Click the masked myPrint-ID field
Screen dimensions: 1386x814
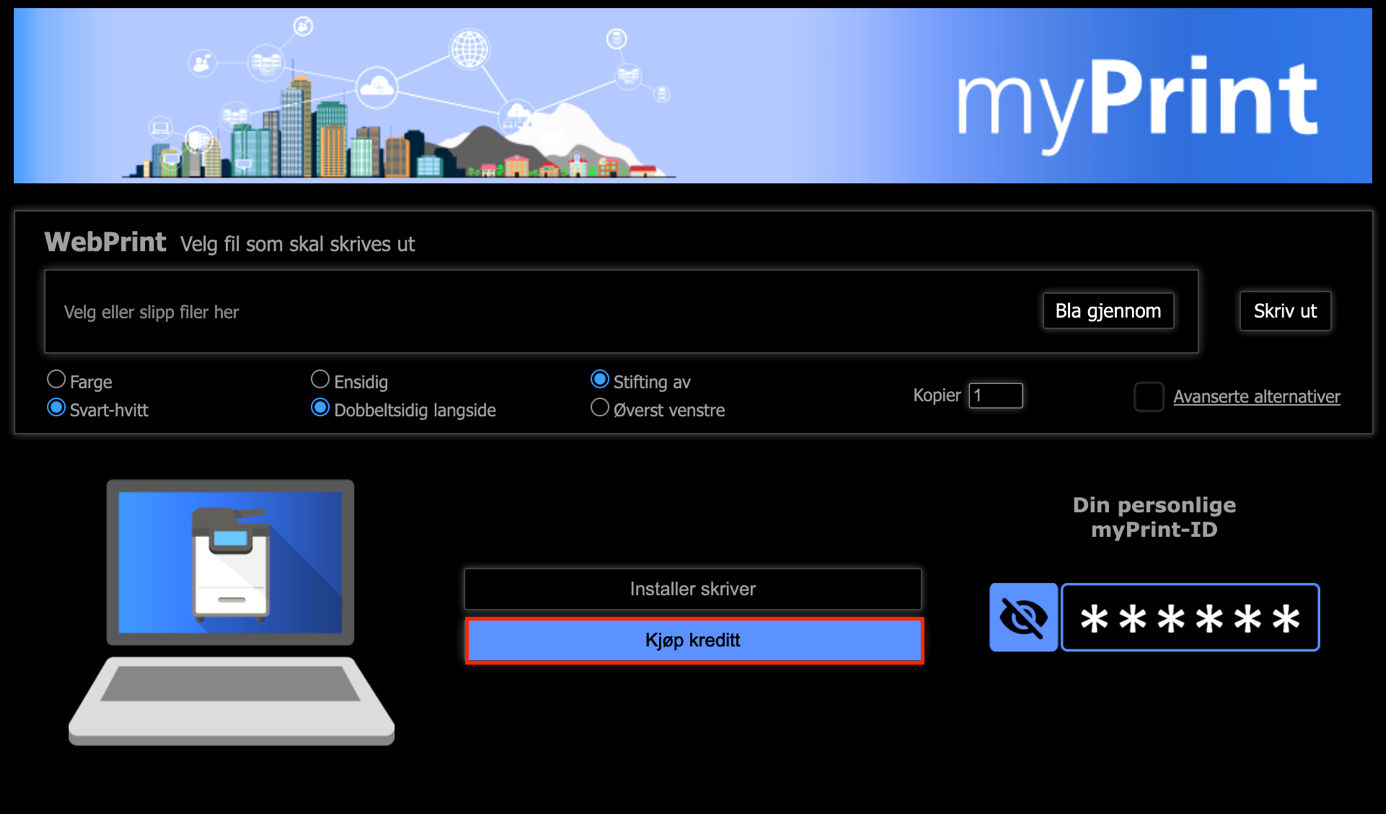[x=1189, y=618]
